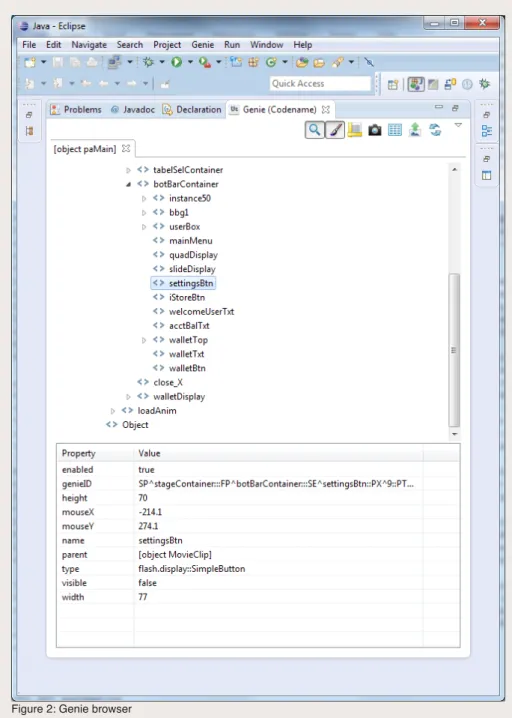Click the Package Explorer icon in left sidebar
Viewport: 512px width, 718px height.
tap(29, 131)
